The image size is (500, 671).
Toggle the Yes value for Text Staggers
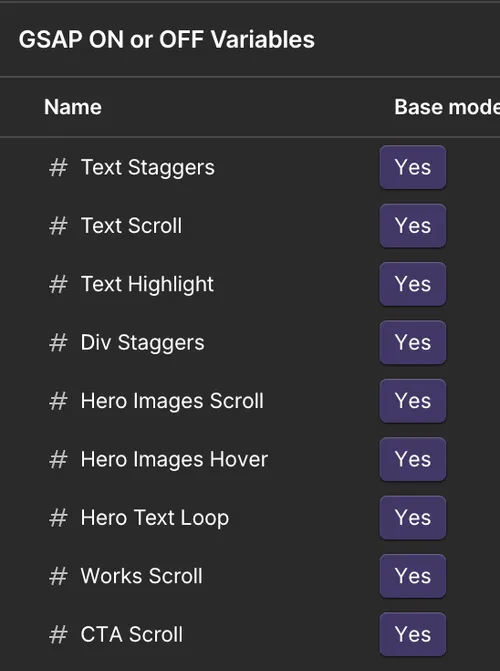(x=413, y=167)
